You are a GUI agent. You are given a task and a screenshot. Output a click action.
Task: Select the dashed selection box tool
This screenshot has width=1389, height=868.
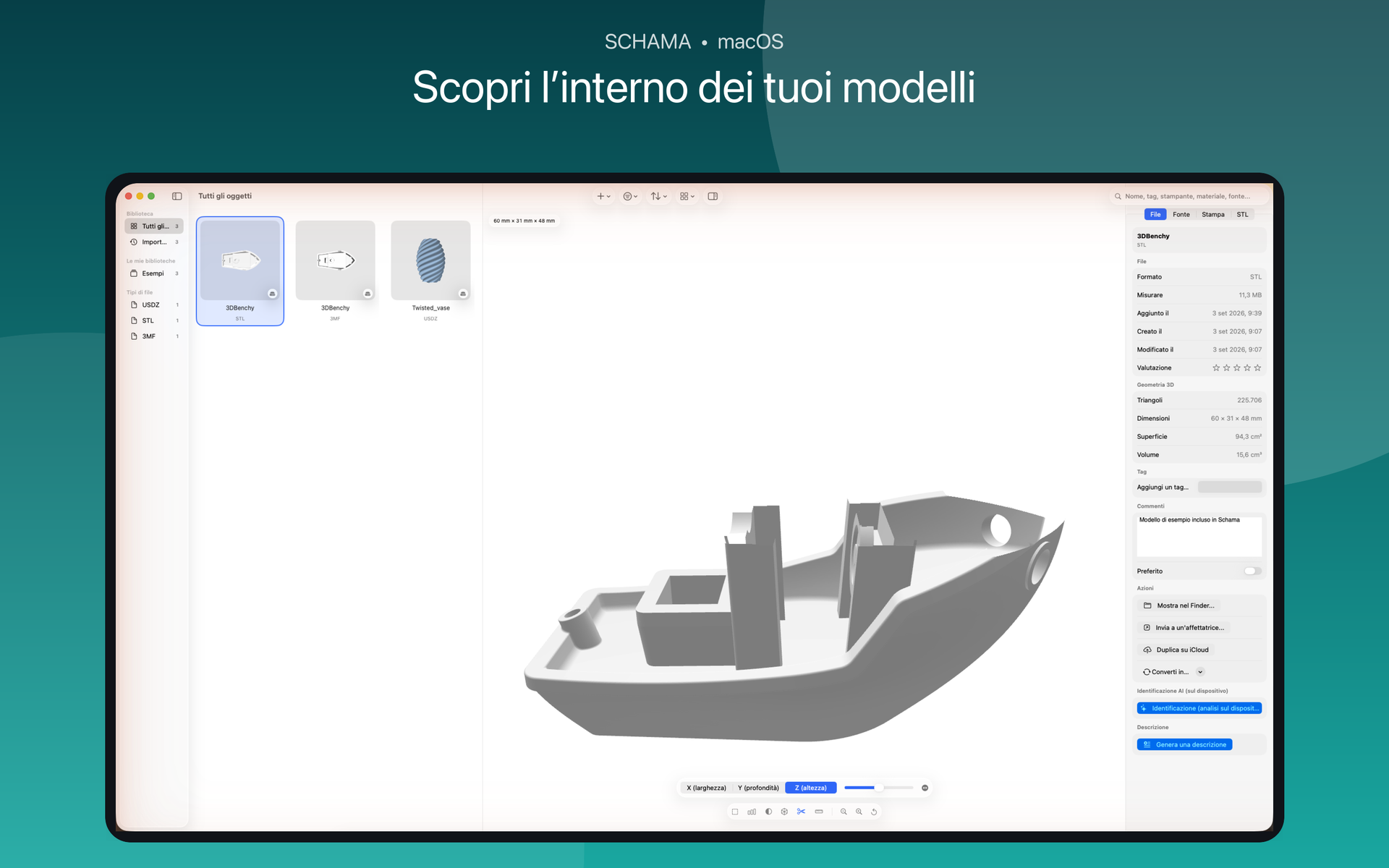click(x=735, y=812)
